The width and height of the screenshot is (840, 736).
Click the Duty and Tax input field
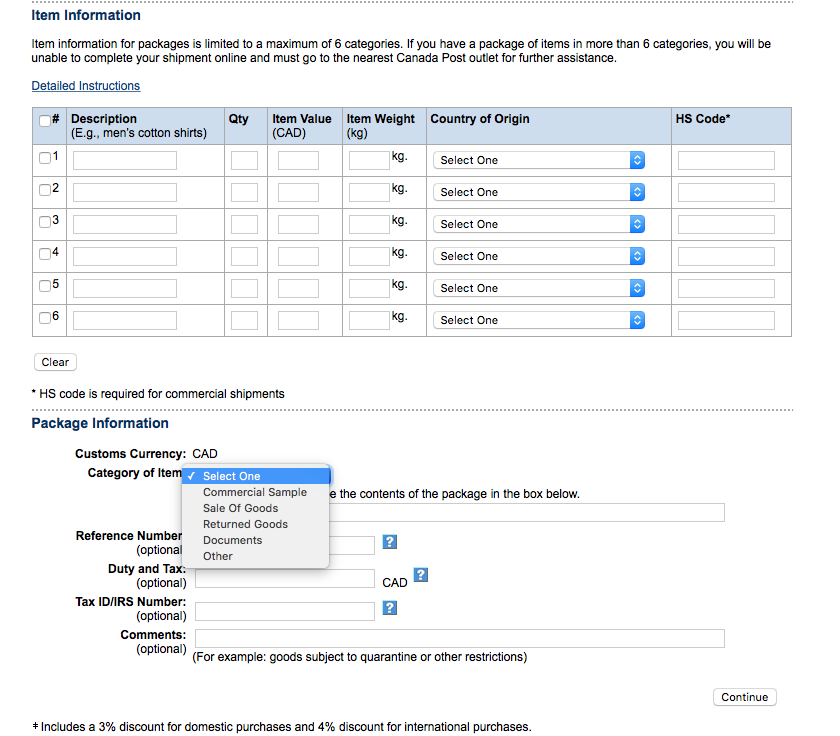(x=284, y=579)
